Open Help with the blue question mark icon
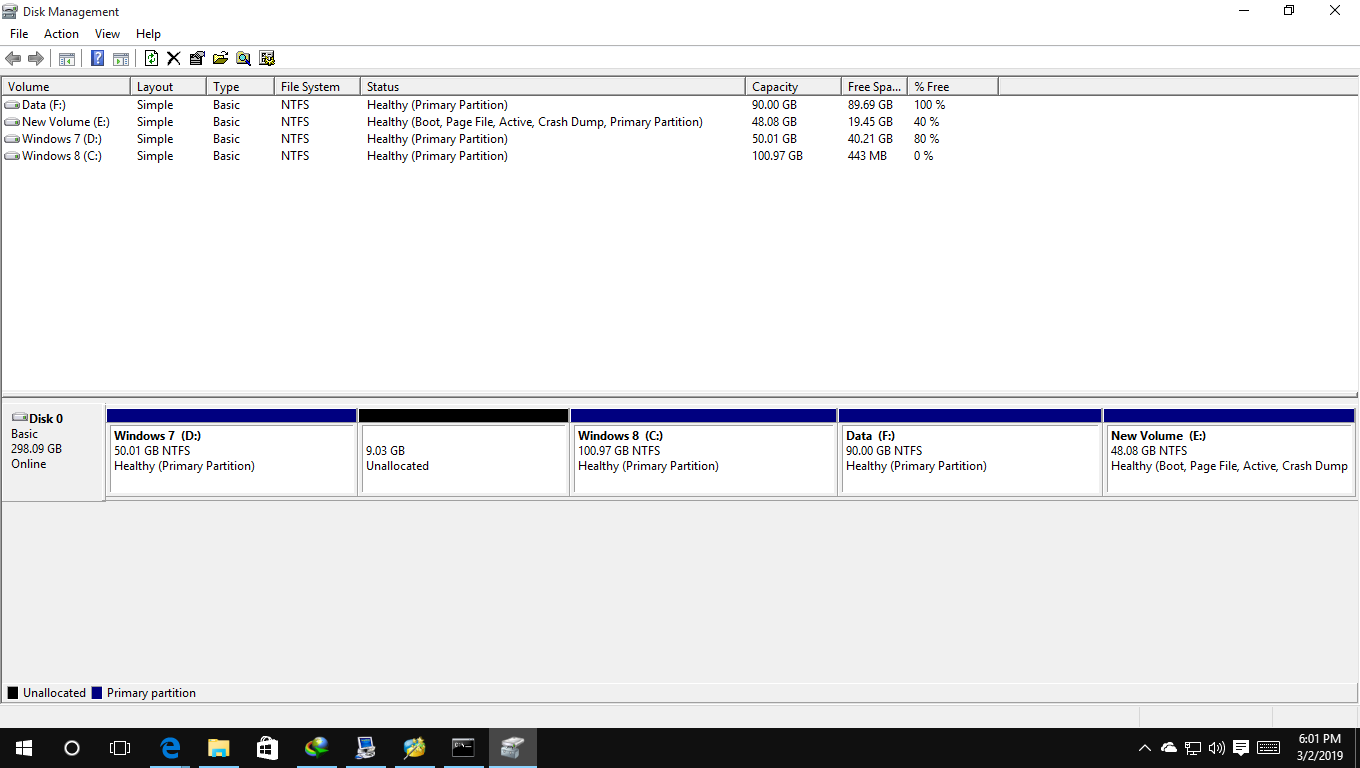 (x=98, y=58)
